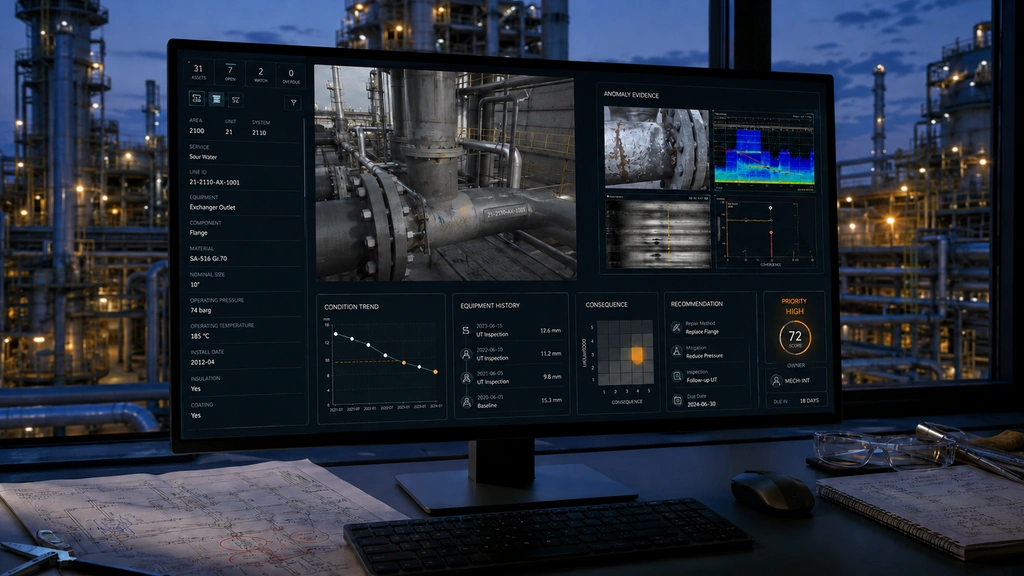Click the last orange point on Condition Trend
The height and width of the screenshot is (576, 1024).
pyautogui.click(x=436, y=372)
